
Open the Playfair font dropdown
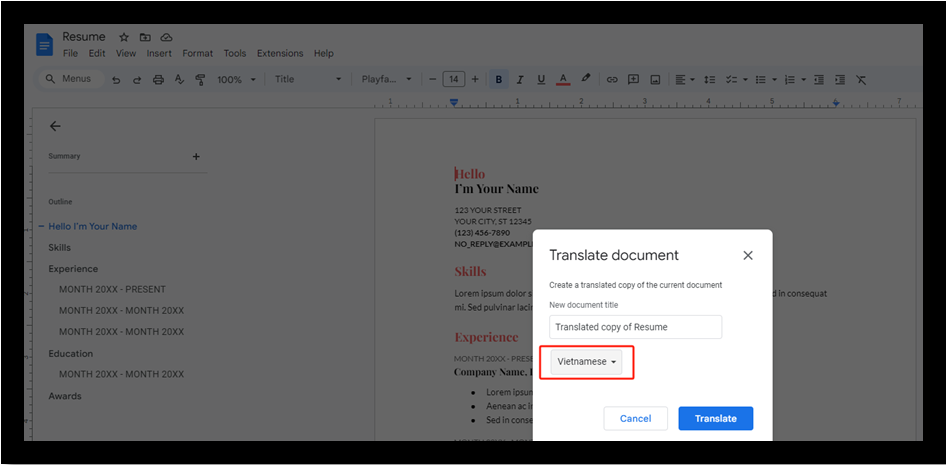point(387,79)
